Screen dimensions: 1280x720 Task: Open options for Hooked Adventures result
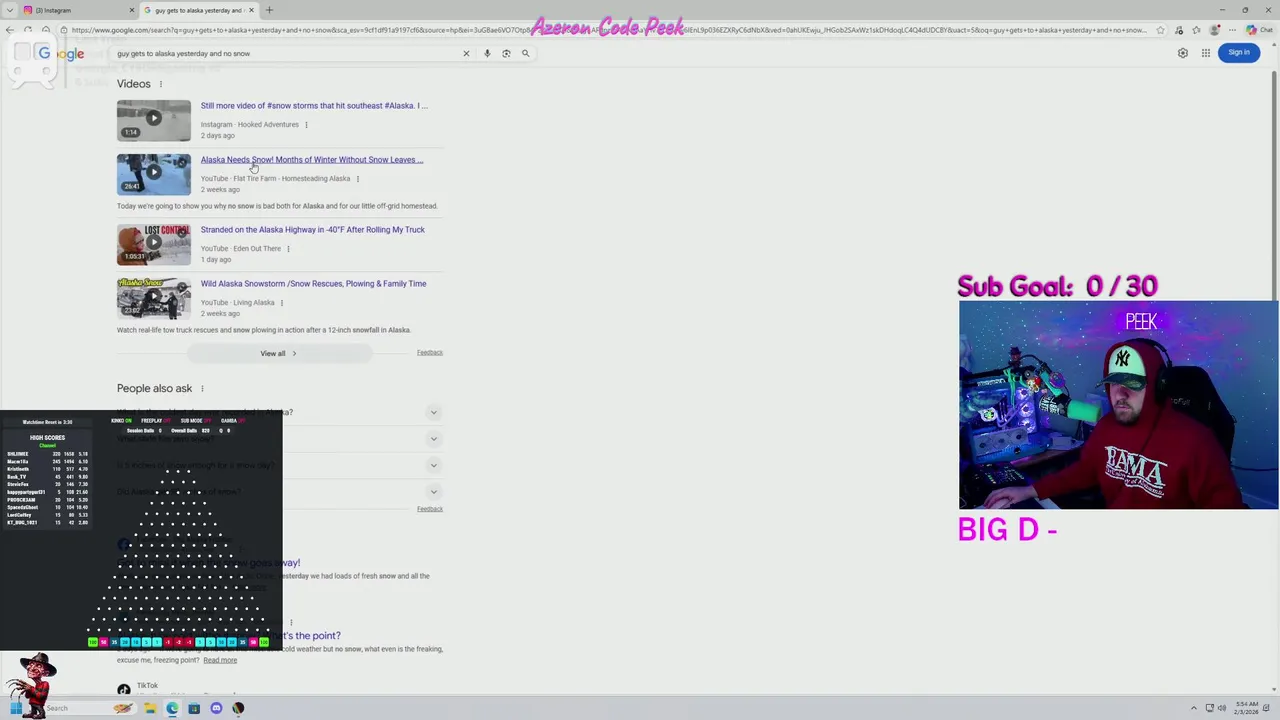click(306, 124)
